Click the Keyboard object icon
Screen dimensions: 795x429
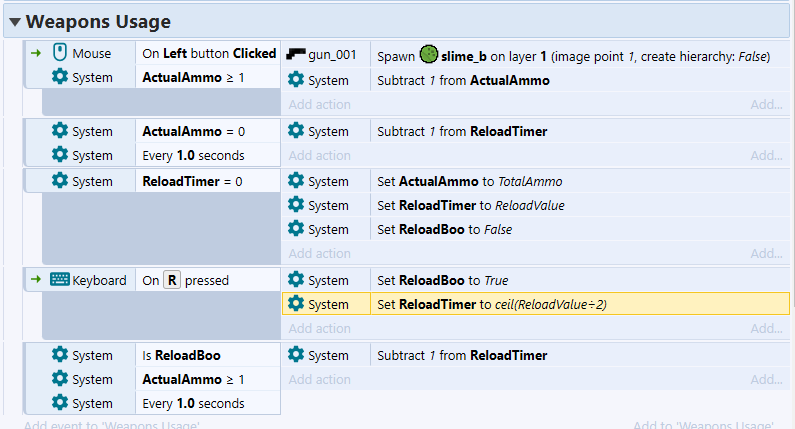coord(60,279)
